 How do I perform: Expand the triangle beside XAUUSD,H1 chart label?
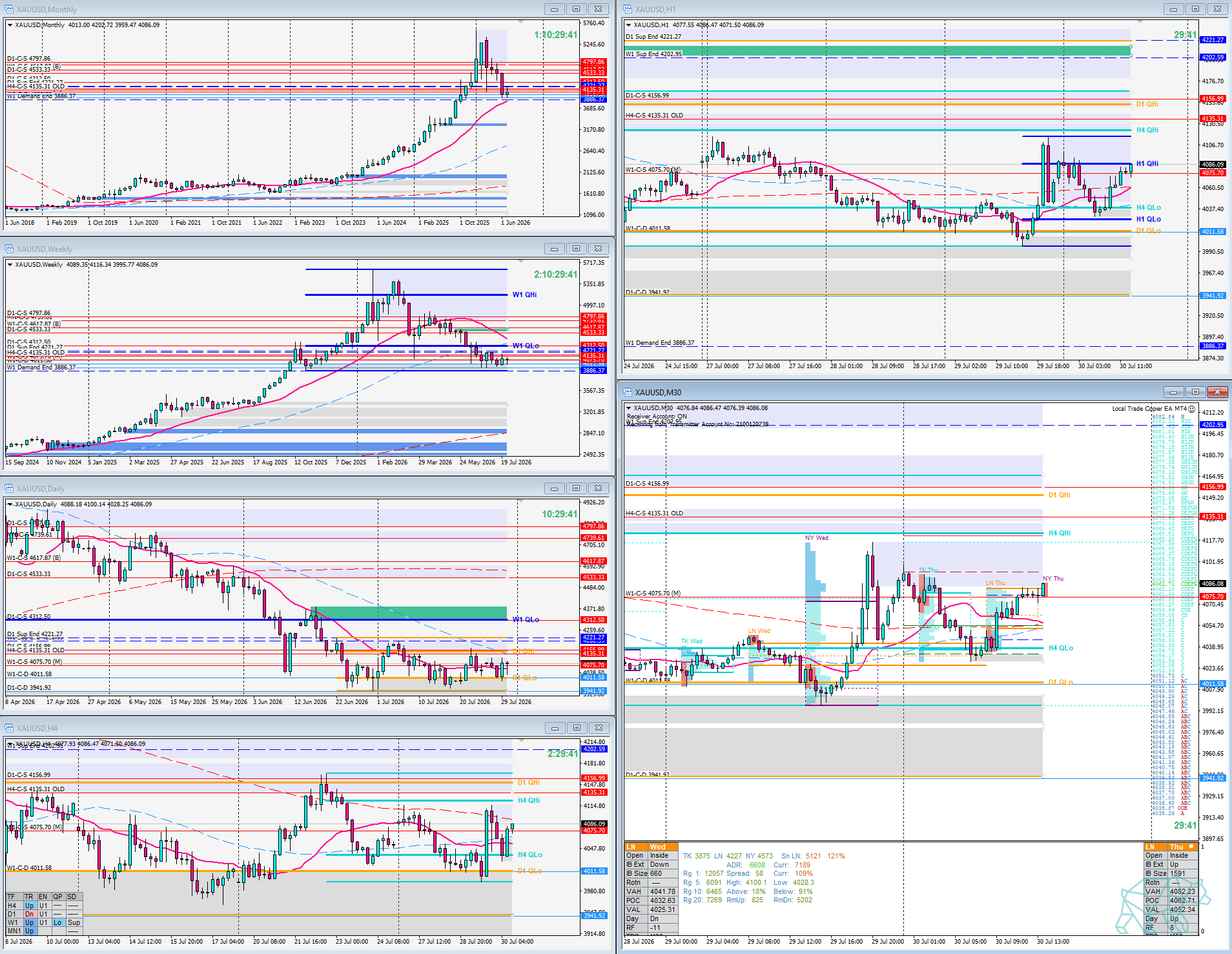pyautogui.click(x=628, y=25)
